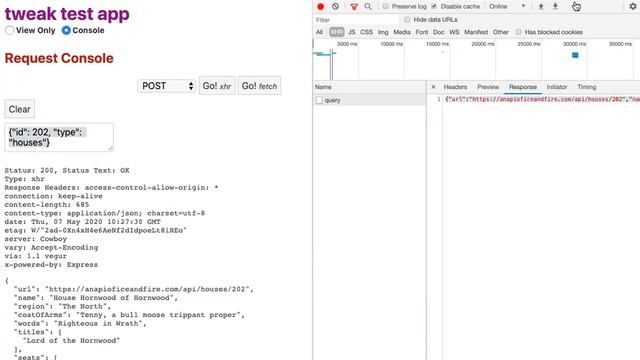Stop recording network log with red button
The image size is (640, 360).
coord(320,7)
